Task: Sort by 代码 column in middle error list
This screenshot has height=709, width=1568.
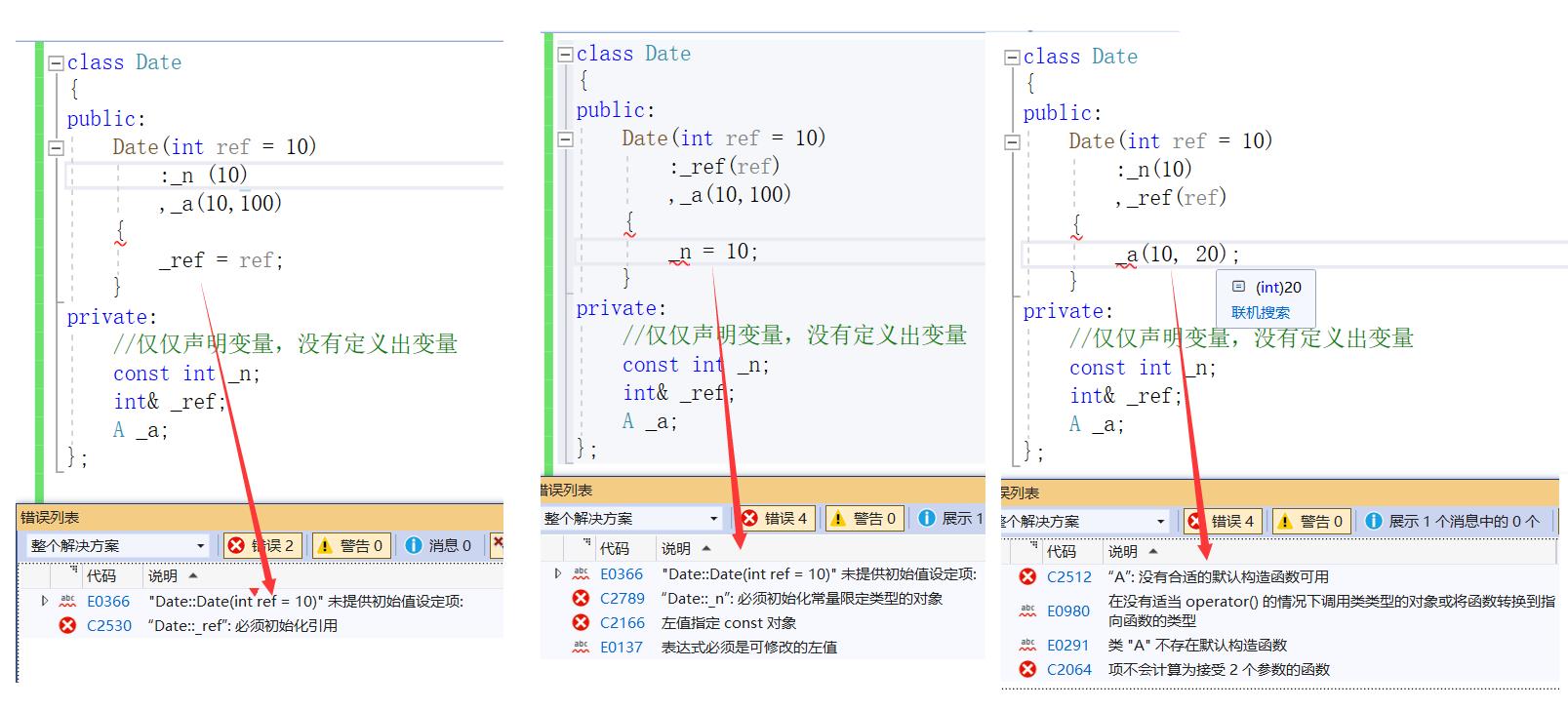Action: [x=615, y=548]
